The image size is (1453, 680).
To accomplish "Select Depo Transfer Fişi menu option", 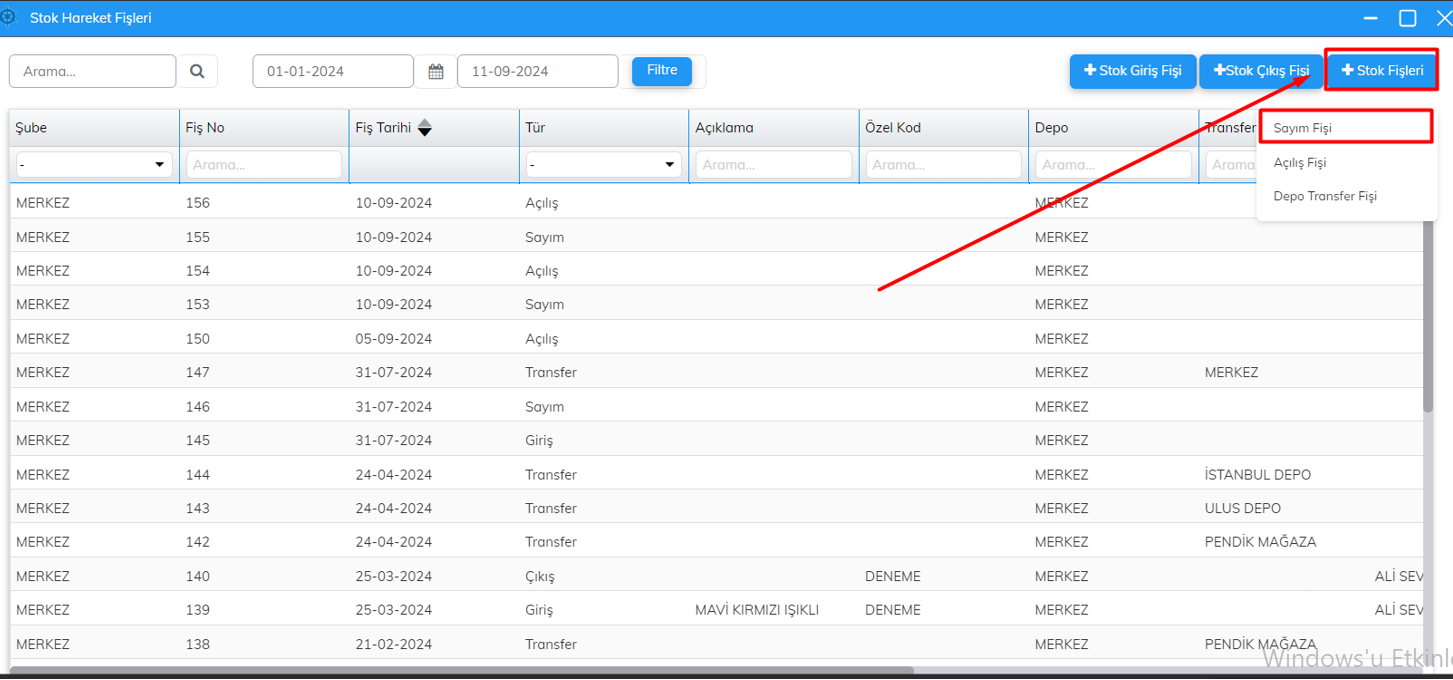I will click(1325, 196).
